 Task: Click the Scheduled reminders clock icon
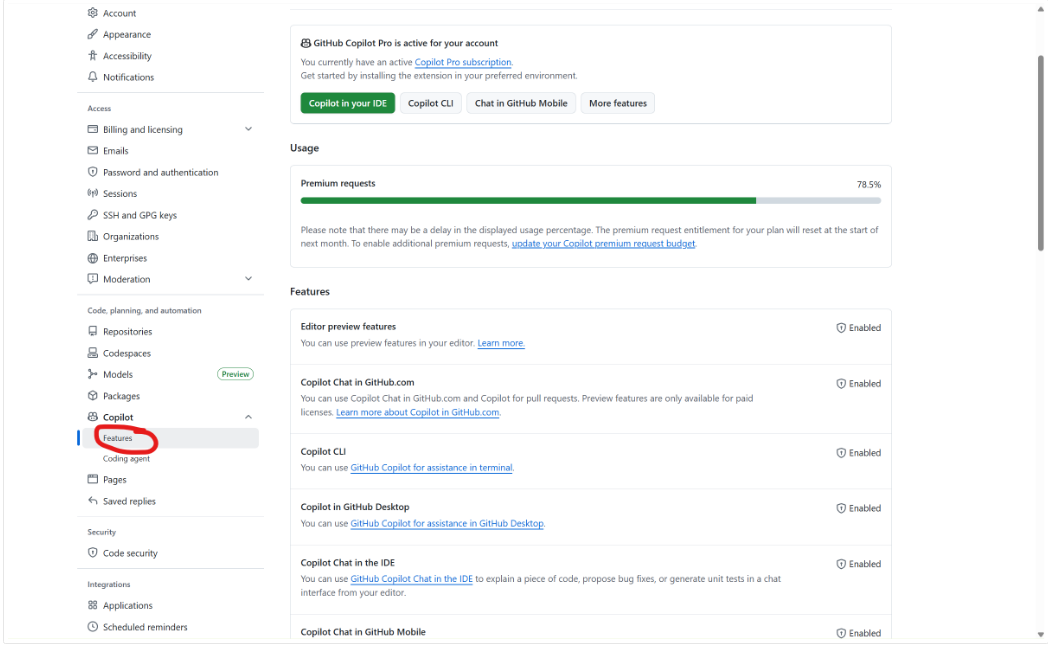(x=93, y=627)
